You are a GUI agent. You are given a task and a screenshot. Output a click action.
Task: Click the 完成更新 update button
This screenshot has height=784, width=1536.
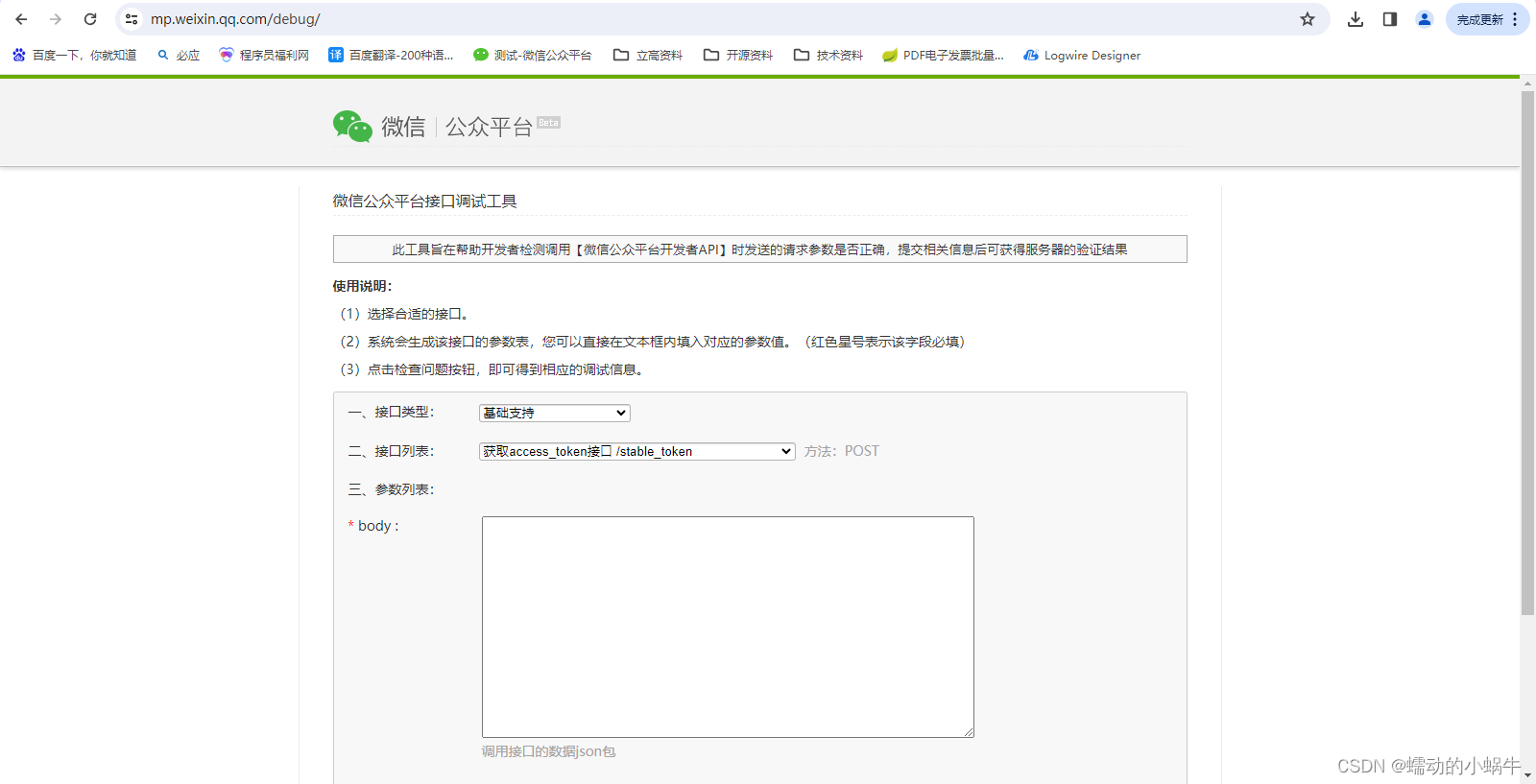[x=1479, y=19]
